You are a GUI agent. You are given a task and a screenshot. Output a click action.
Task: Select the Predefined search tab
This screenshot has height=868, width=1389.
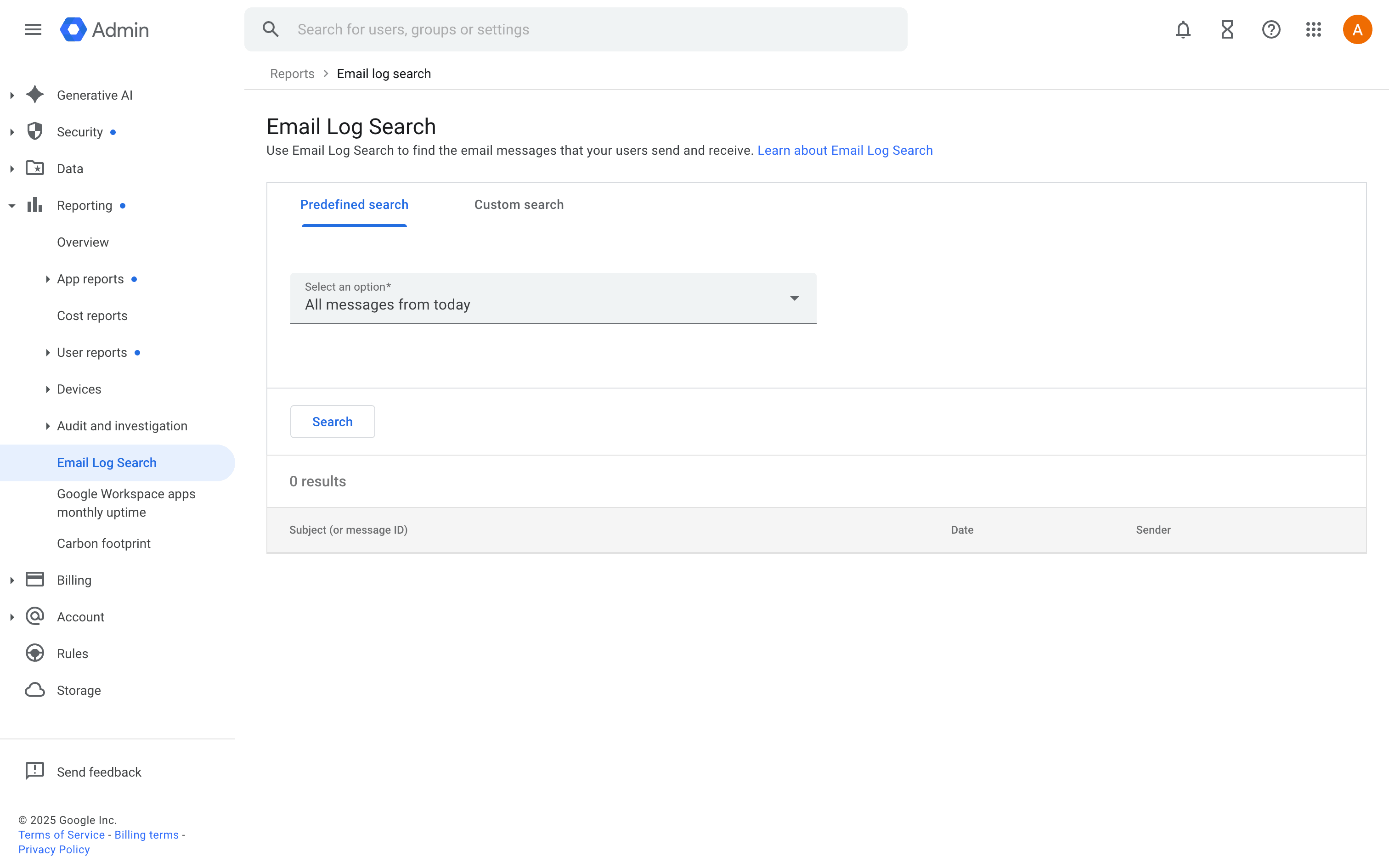pos(354,204)
